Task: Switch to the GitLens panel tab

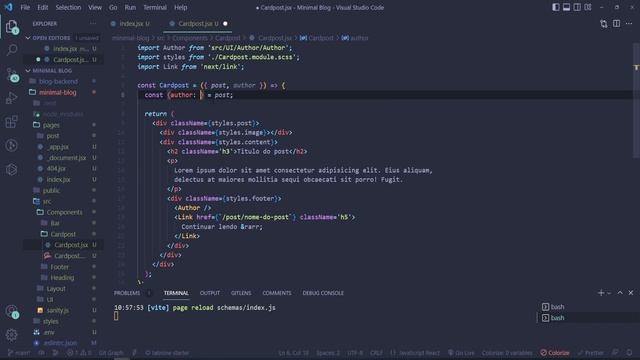Action: pyautogui.click(x=241, y=293)
